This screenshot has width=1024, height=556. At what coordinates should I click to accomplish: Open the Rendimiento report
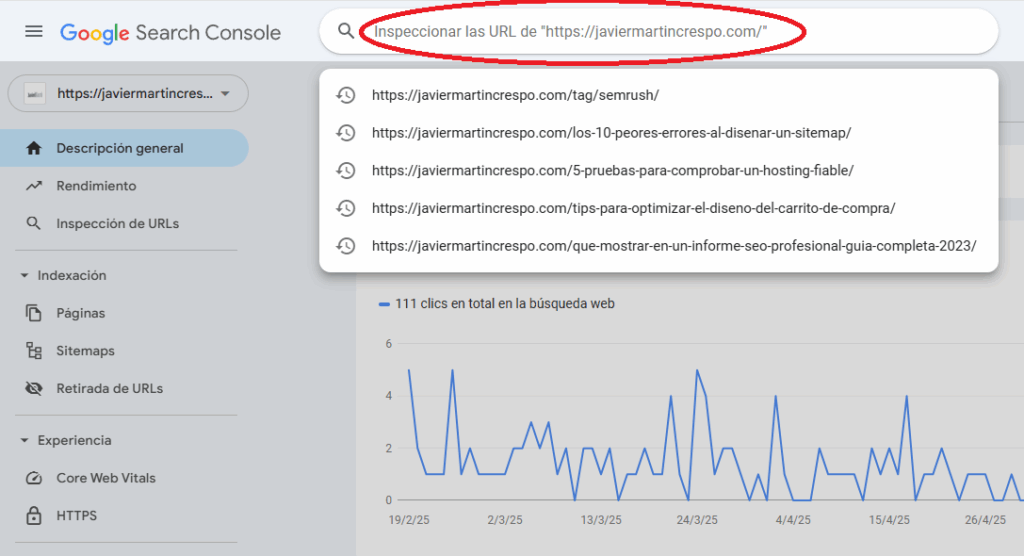(96, 186)
